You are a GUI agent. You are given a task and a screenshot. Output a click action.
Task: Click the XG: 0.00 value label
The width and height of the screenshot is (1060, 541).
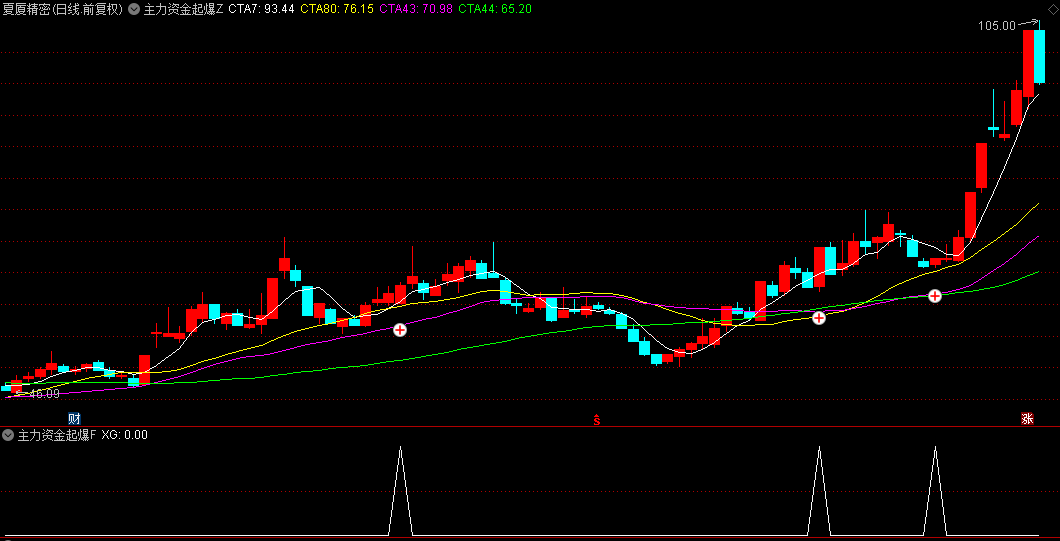click(x=124, y=434)
